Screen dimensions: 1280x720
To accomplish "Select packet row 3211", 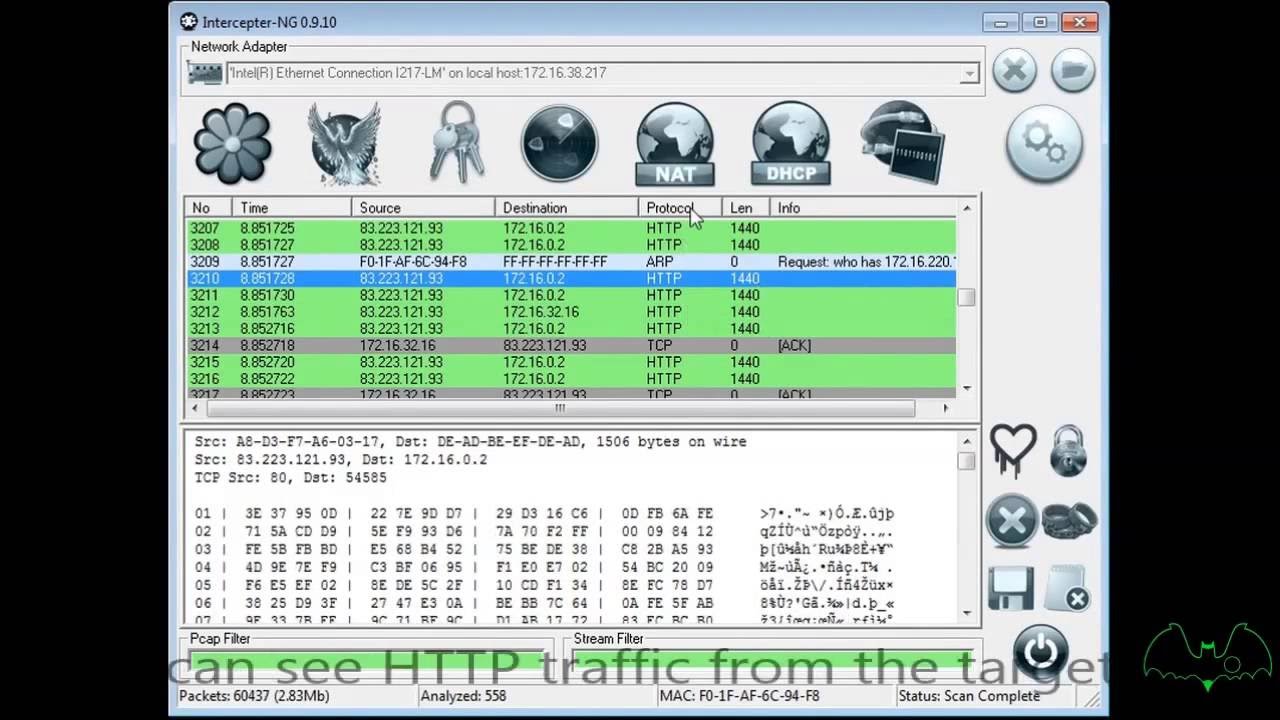I will 571,295.
